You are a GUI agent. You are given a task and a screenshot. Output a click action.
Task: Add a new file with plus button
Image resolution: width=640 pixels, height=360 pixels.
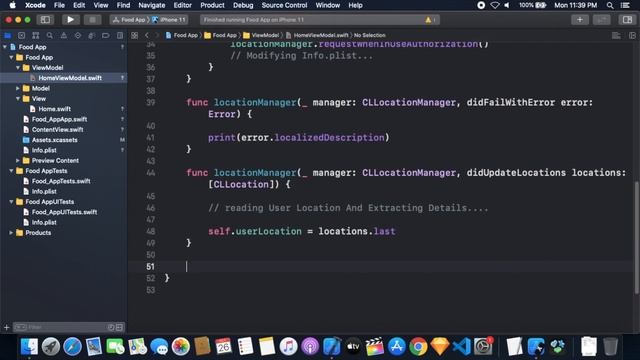point(6,327)
